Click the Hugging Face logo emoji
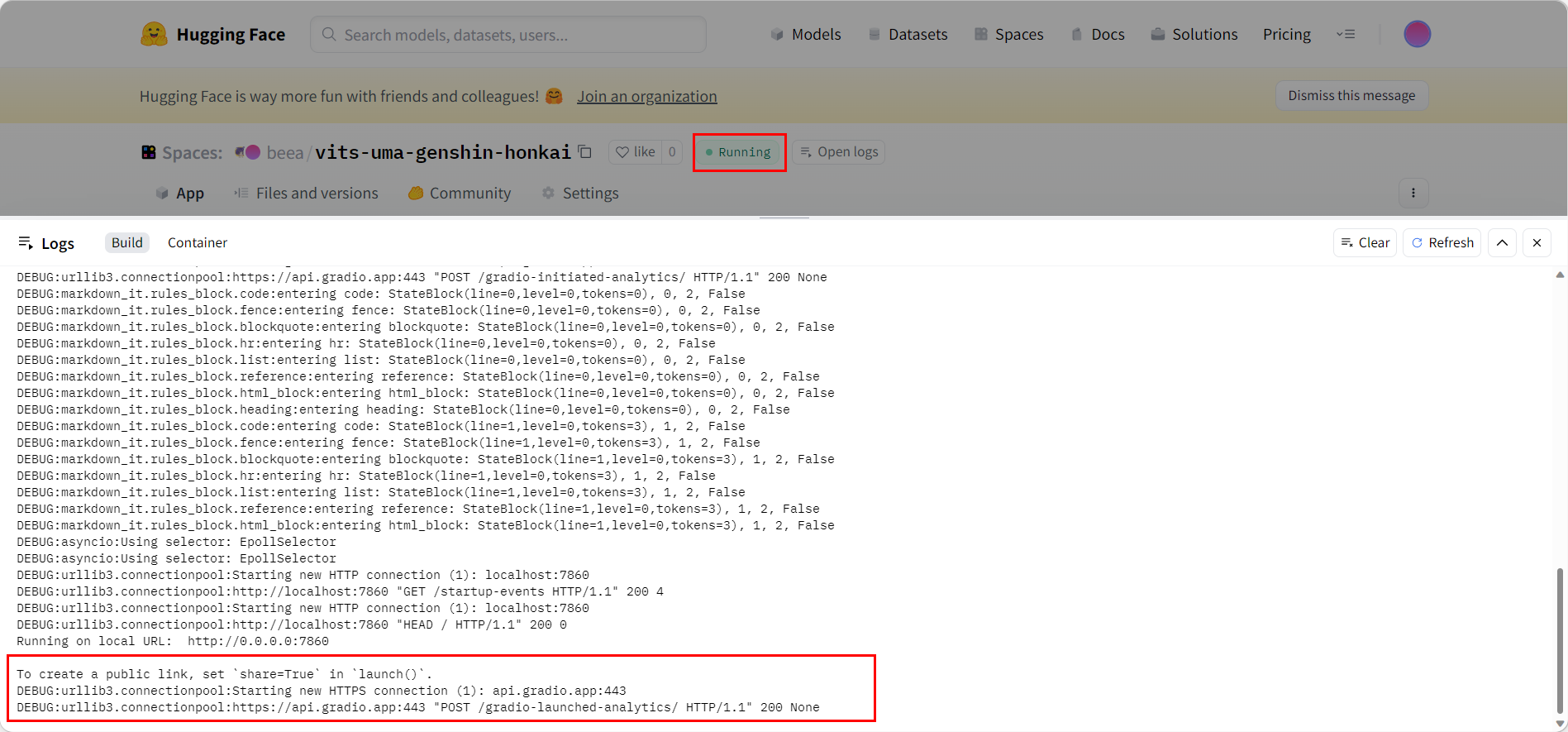The image size is (1568, 732). coord(154,34)
